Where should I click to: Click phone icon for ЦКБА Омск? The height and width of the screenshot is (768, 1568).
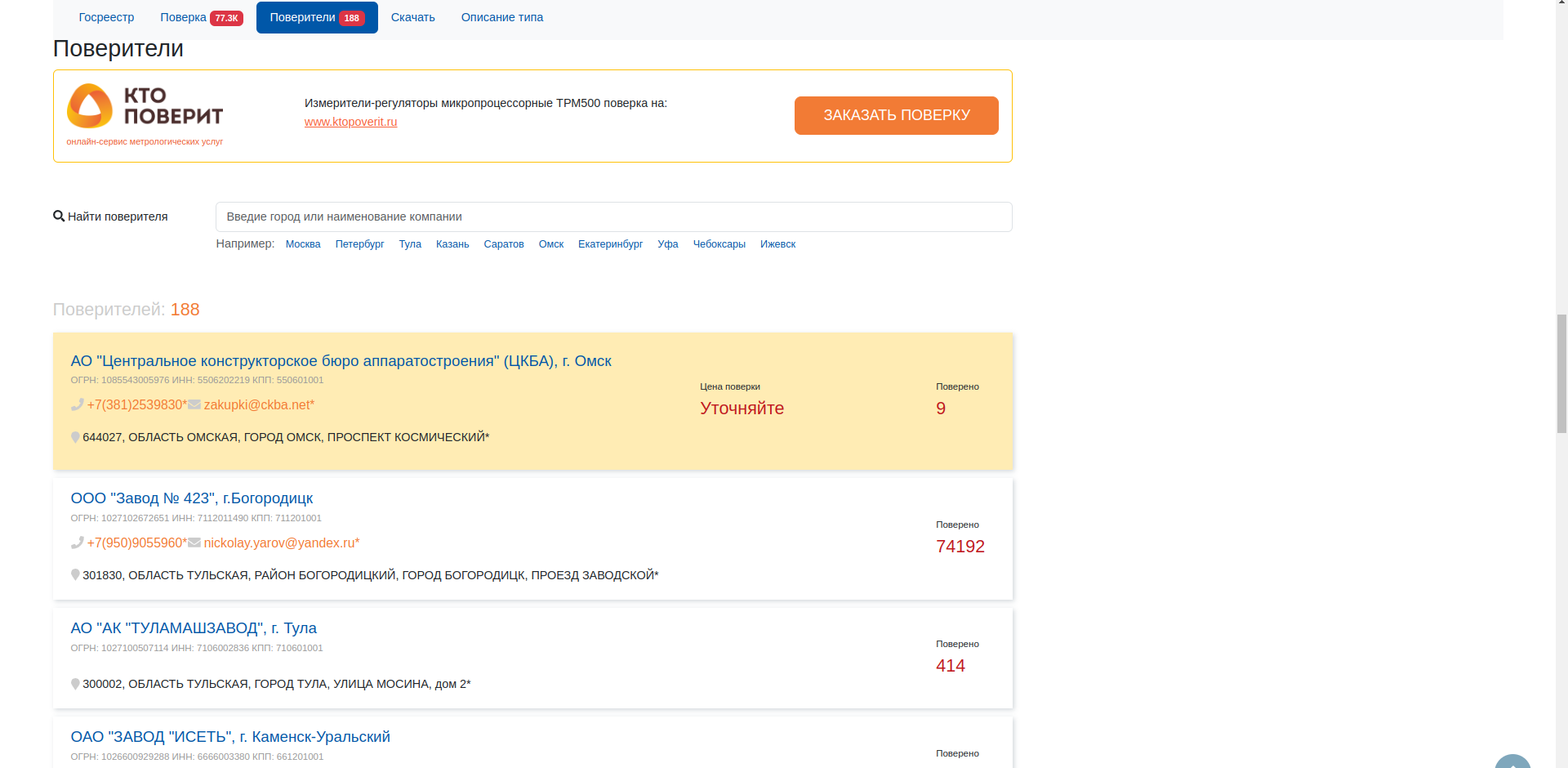click(x=78, y=405)
